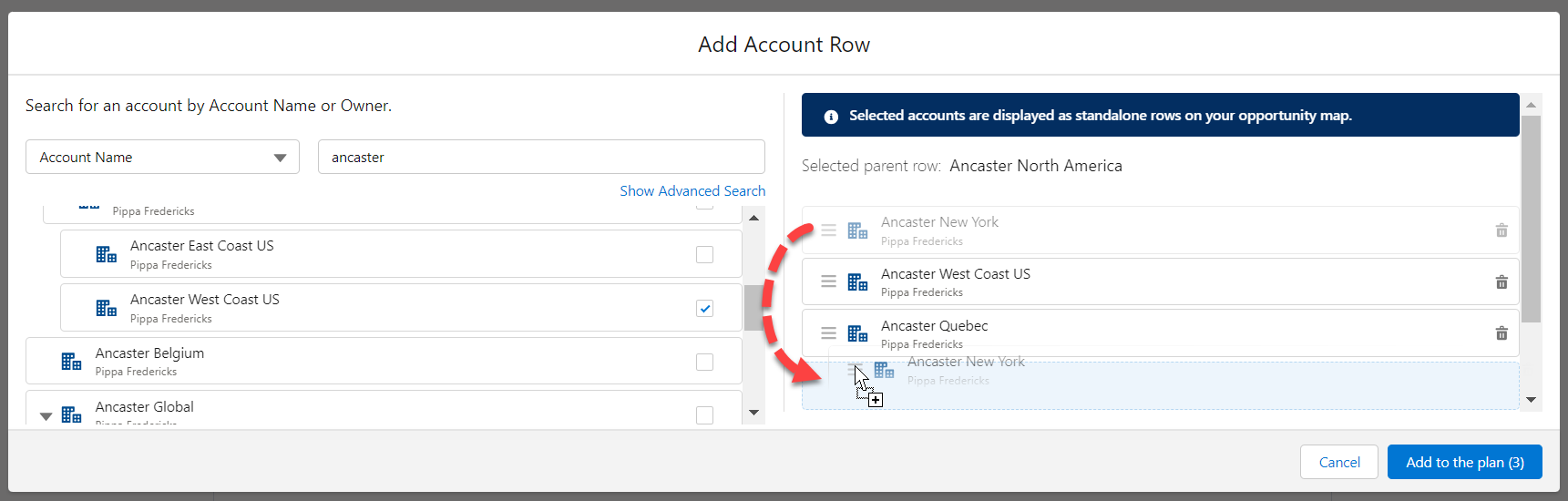The height and width of the screenshot is (501, 1568).
Task: Collapse the Ancaster Global tree node
Action: coord(46,416)
